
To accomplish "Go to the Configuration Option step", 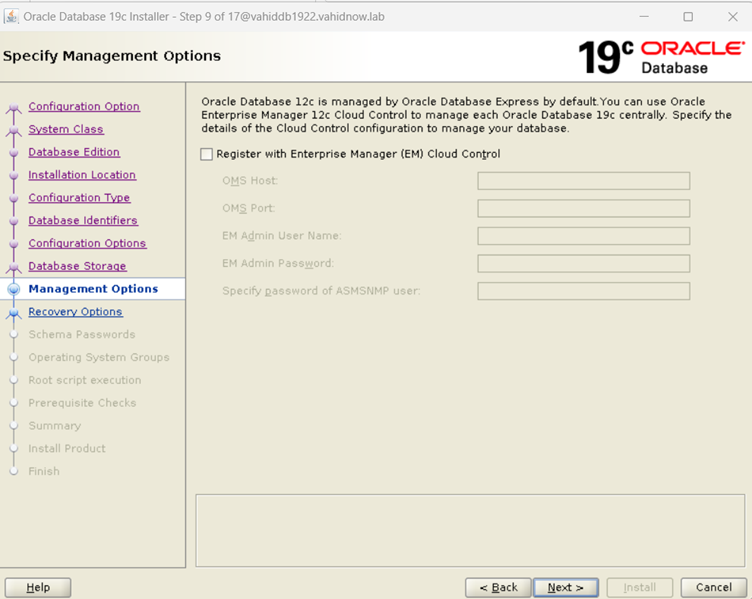I will 84,106.
